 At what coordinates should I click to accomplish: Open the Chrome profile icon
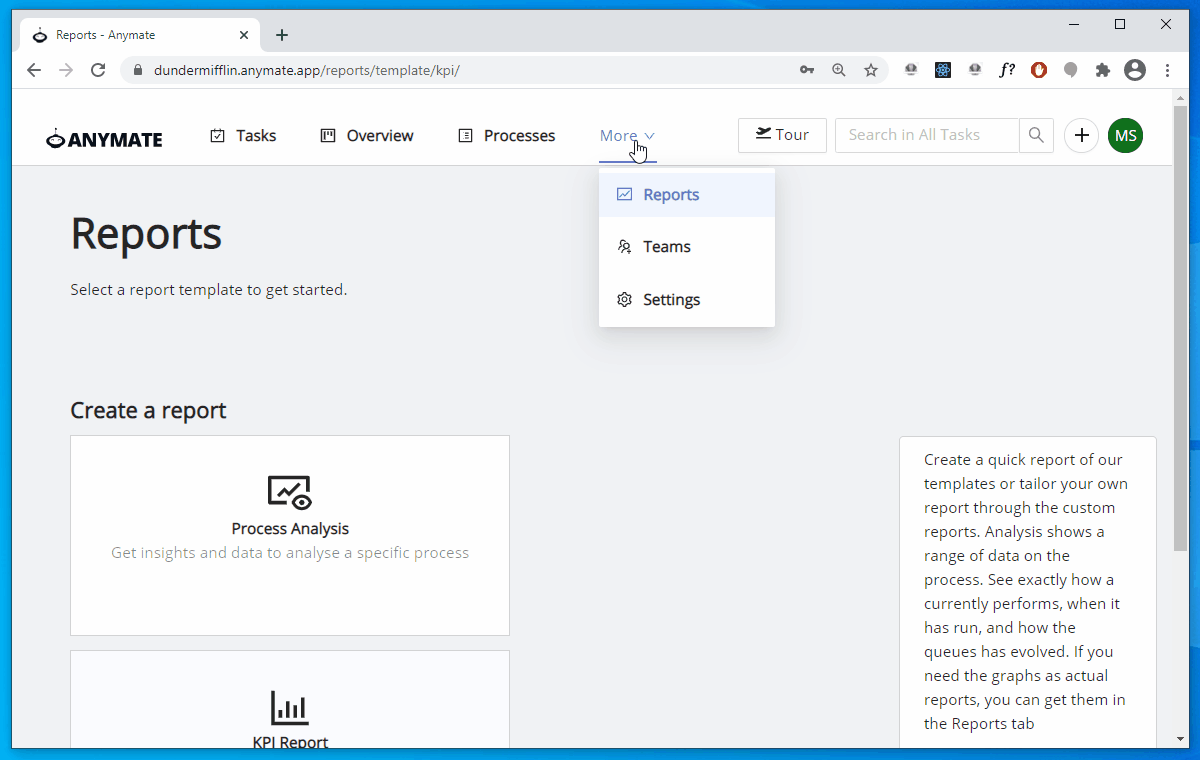pyautogui.click(x=1135, y=70)
